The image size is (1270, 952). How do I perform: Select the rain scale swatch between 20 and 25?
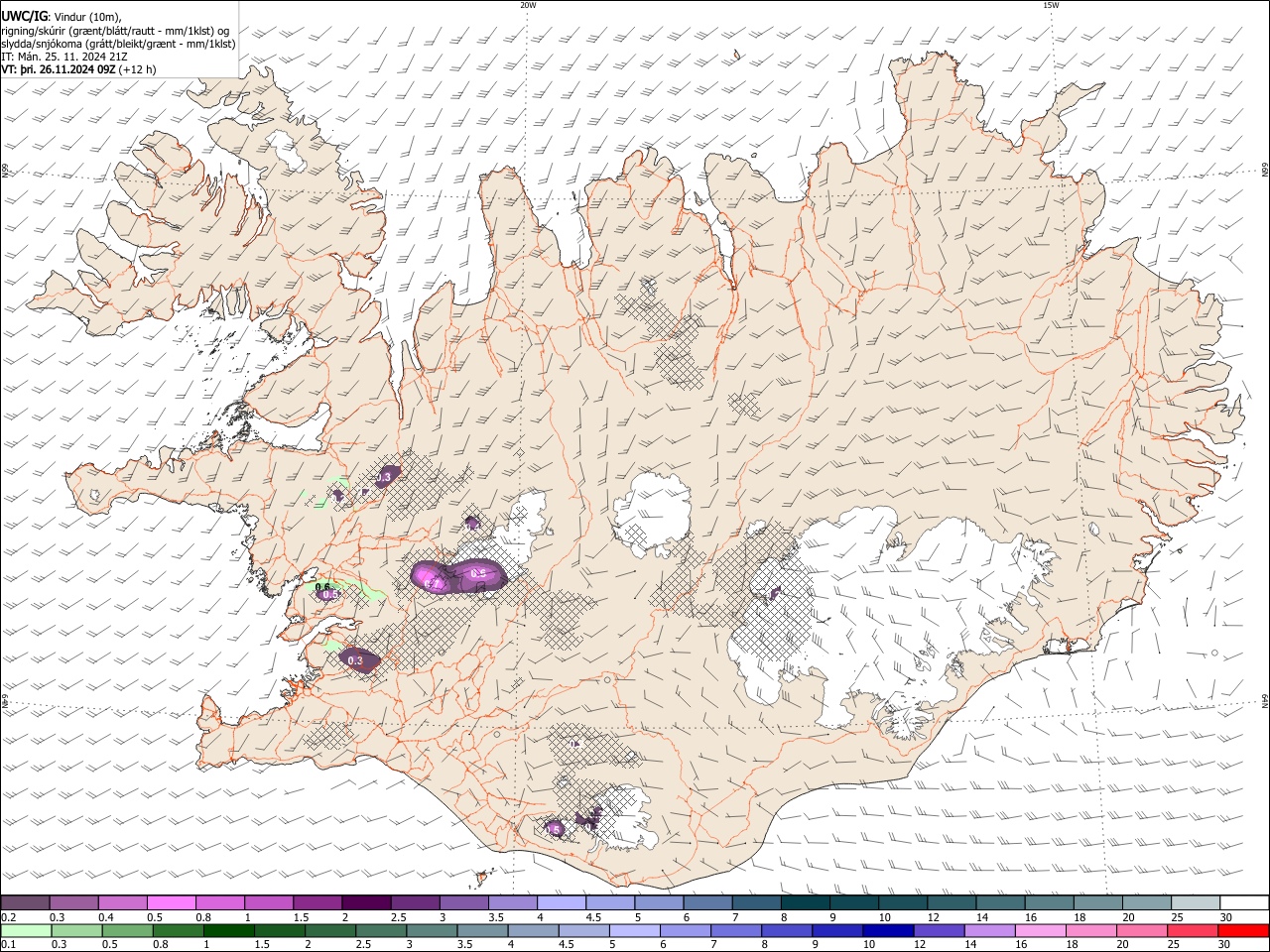(1142, 930)
